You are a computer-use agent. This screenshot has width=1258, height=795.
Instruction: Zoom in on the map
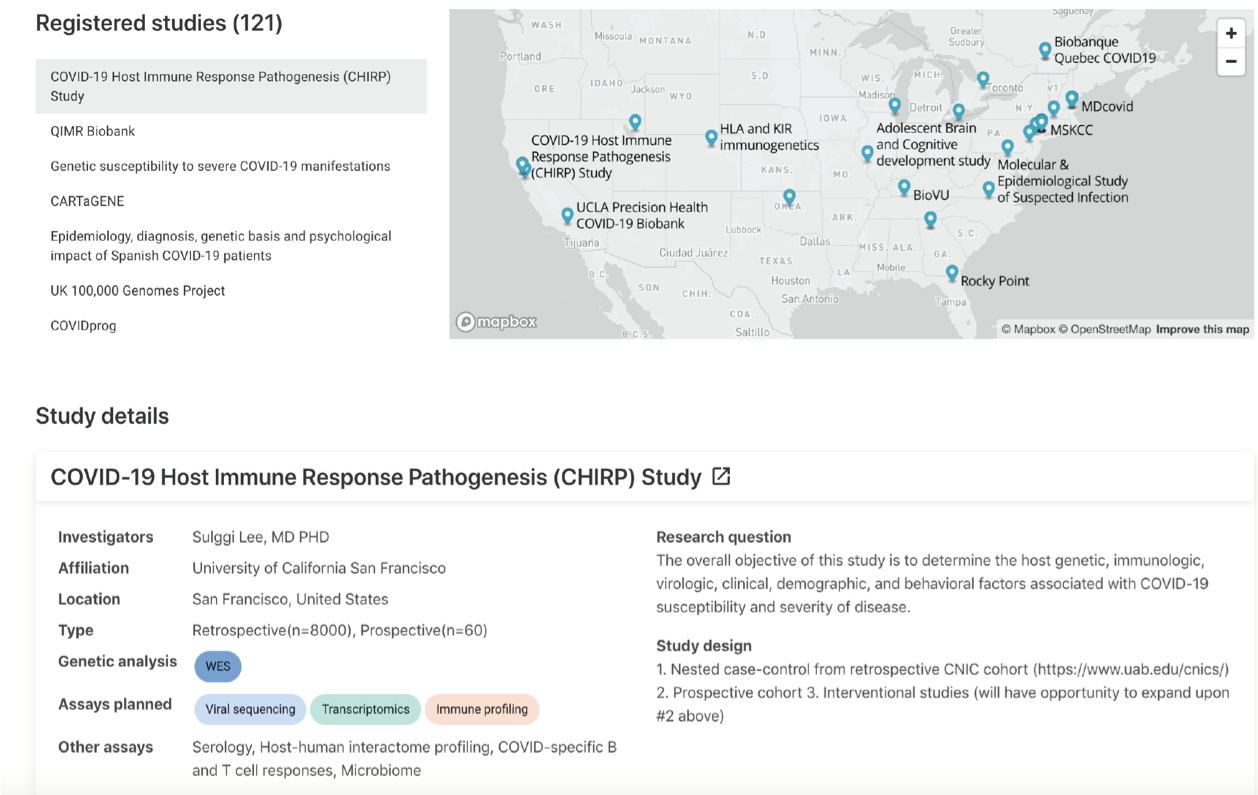click(x=1231, y=33)
